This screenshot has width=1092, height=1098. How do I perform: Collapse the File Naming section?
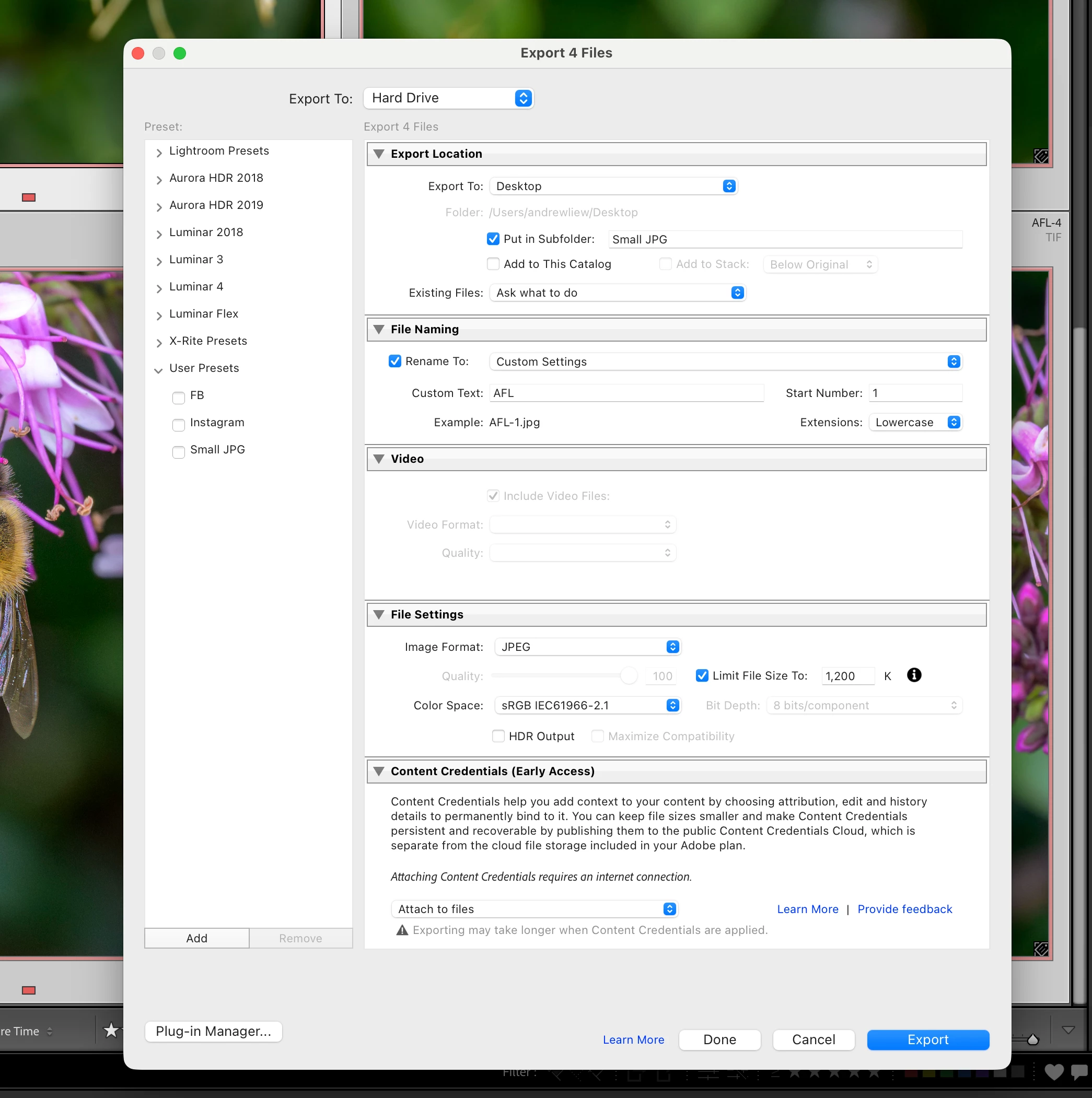point(379,330)
